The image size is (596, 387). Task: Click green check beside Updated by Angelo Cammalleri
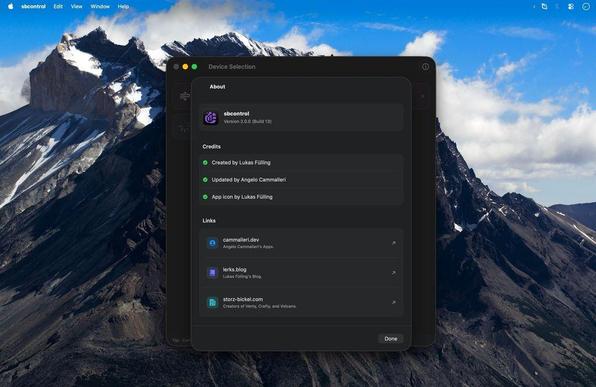coord(205,180)
